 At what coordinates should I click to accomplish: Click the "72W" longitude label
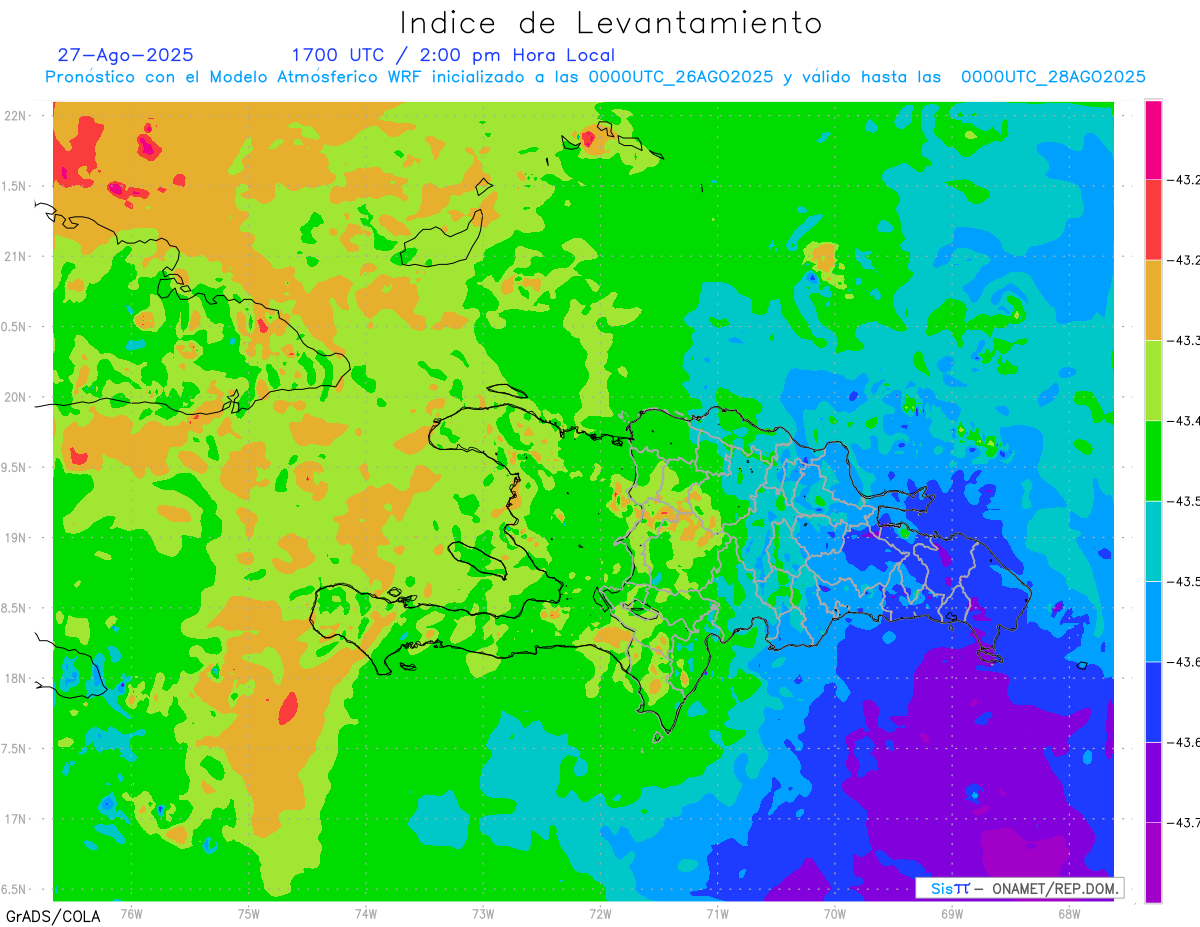pos(600,913)
